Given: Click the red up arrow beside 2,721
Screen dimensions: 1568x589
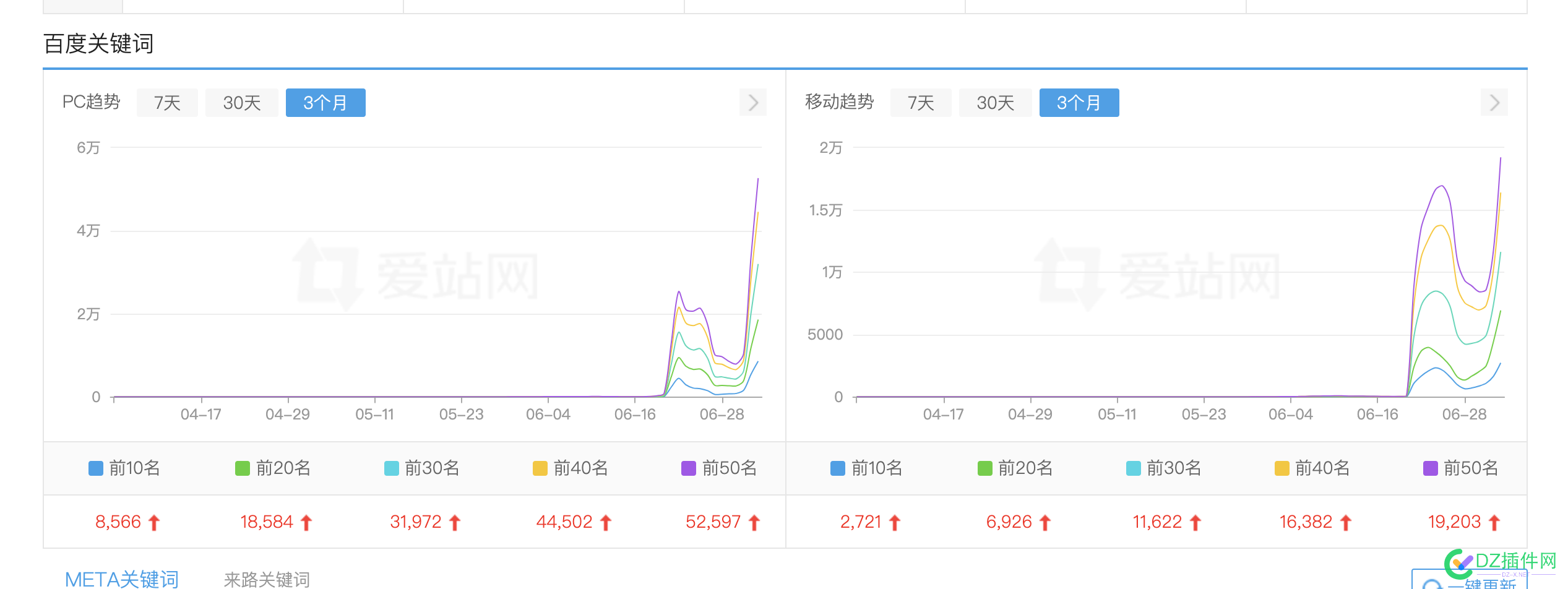Looking at the screenshot, I should point(895,523).
